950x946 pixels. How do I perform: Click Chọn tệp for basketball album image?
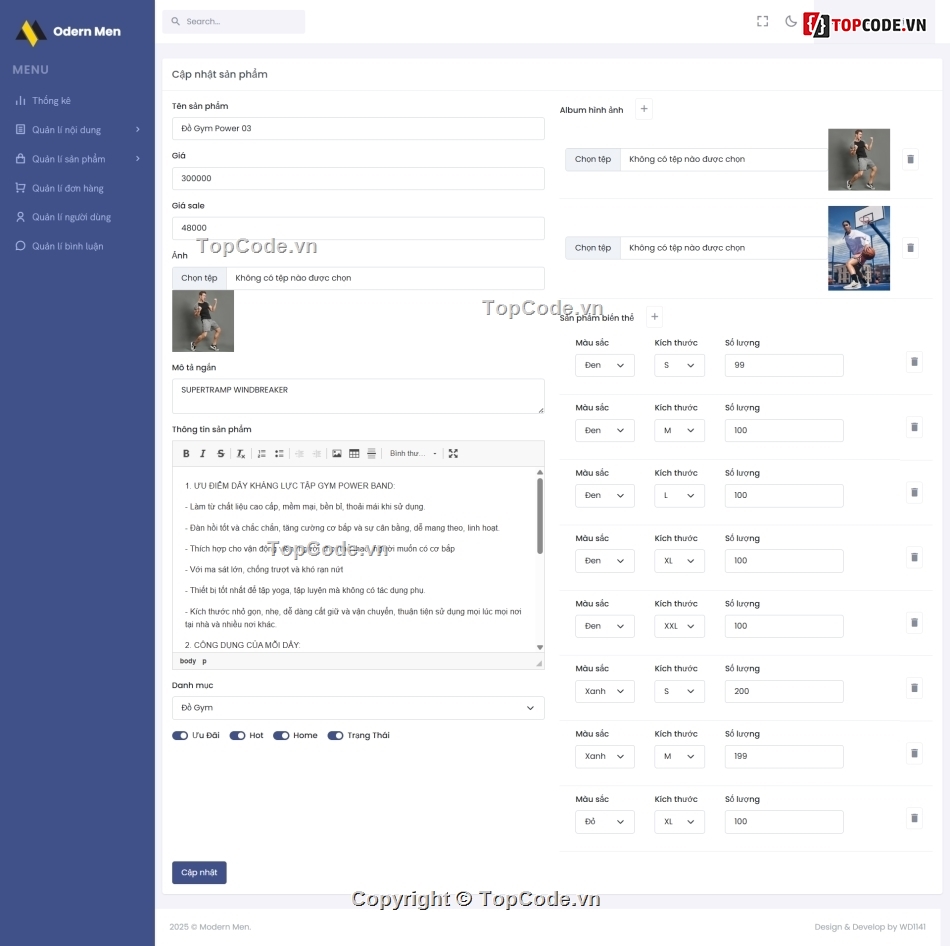coord(593,248)
